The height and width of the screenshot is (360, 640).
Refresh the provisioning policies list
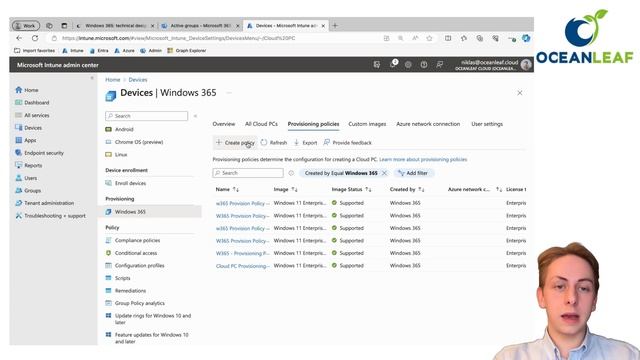coord(274,142)
